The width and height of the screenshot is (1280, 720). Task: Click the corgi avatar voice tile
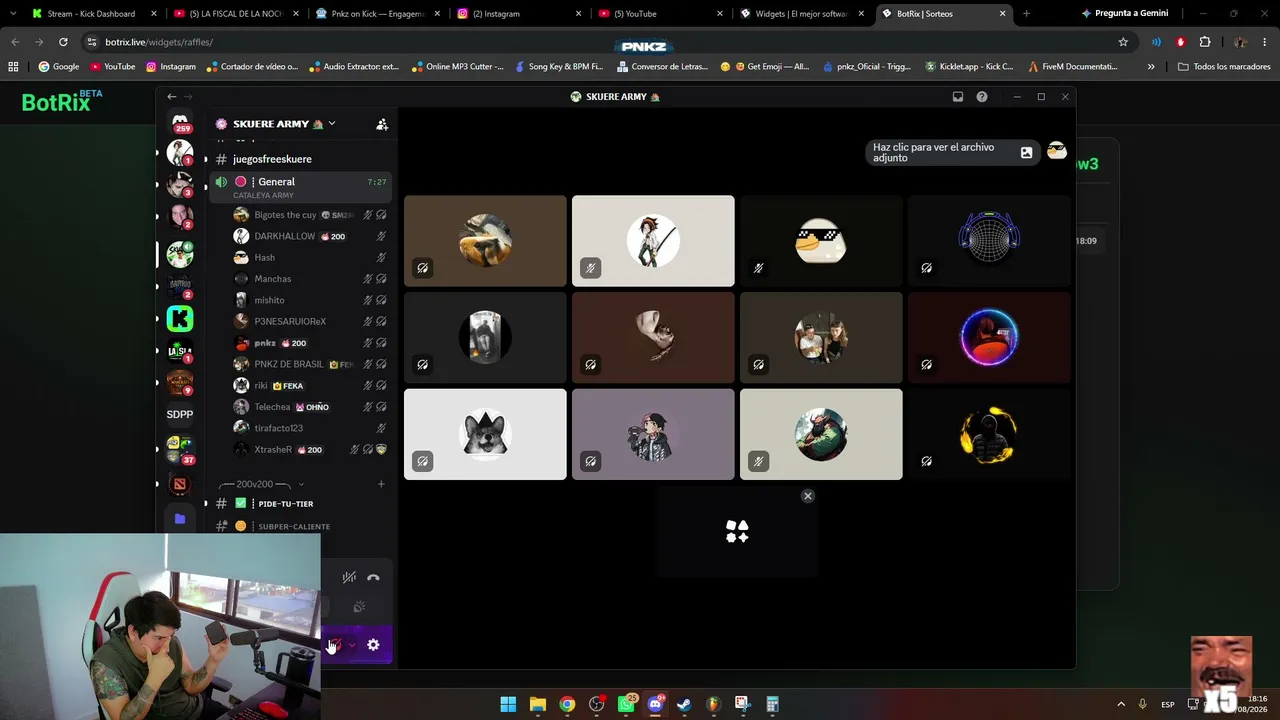(485, 434)
